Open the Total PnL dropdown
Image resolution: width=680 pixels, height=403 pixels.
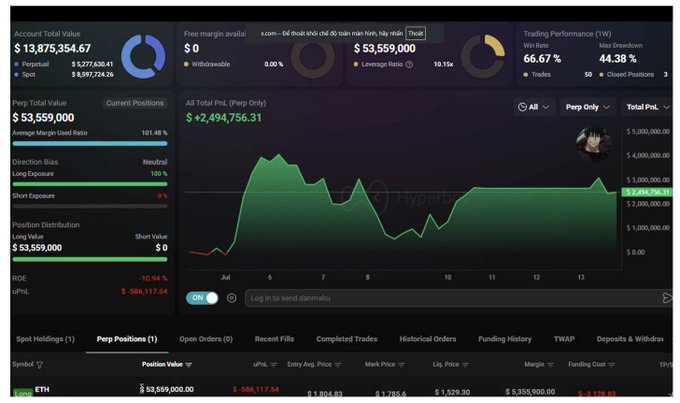click(647, 107)
